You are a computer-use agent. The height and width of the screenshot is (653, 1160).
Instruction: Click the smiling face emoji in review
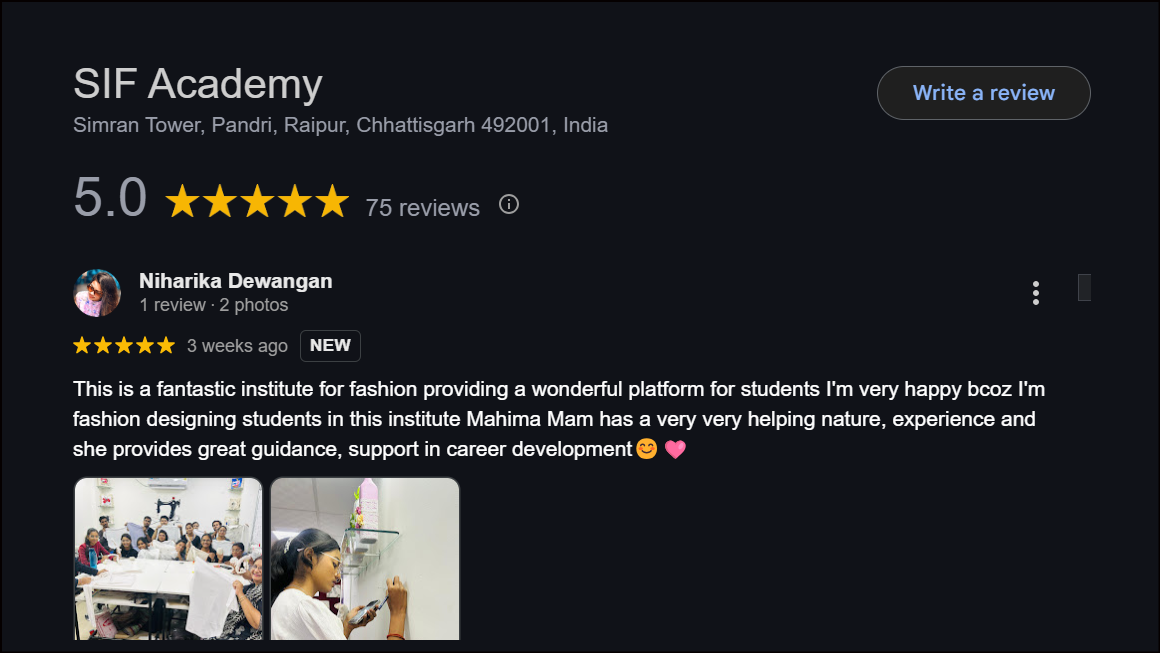pyautogui.click(x=647, y=449)
